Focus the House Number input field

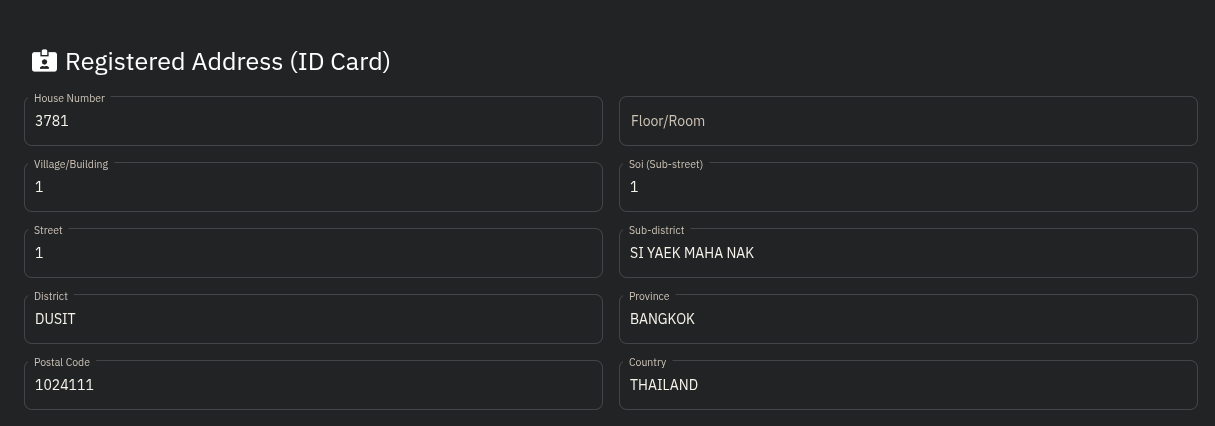(313, 122)
